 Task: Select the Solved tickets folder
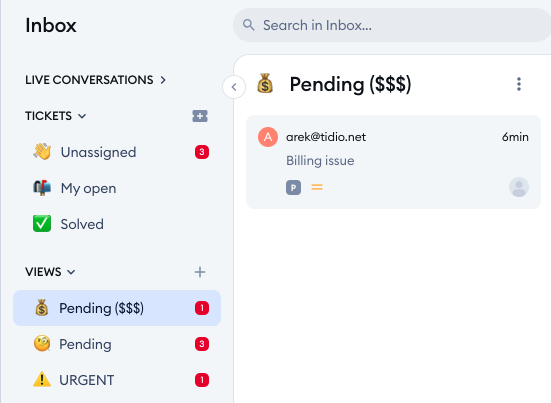[x=117, y=224]
